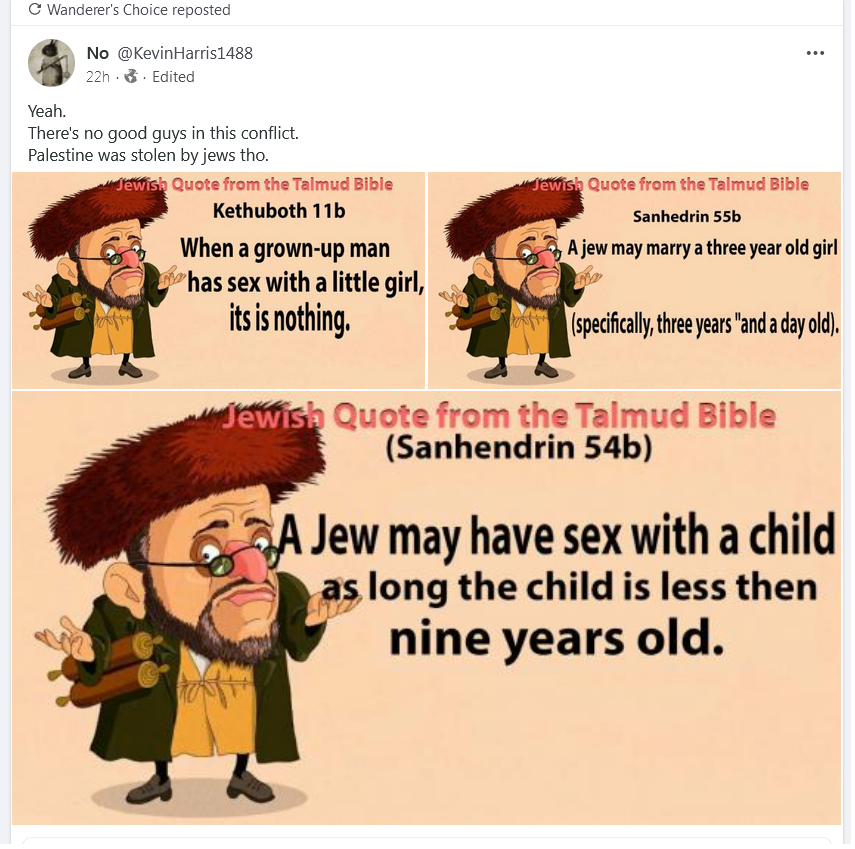Open the poster's round avatar picture
This screenshot has height=849, width=855.
[x=51, y=63]
